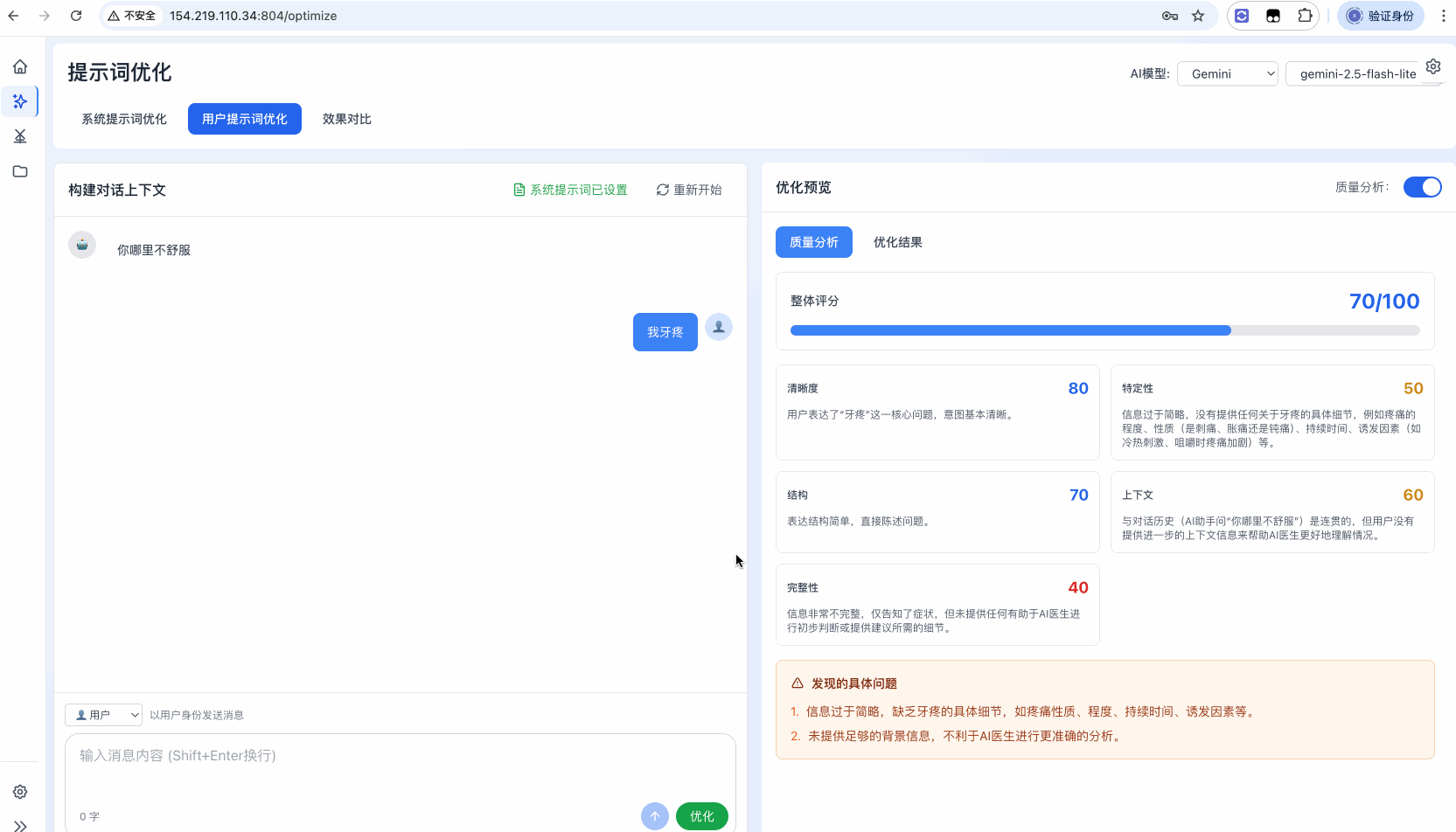Click the 以用户身份发送消息 hint text
Image resolution: width=1456 pixels, height=832 pixels.
197,715
